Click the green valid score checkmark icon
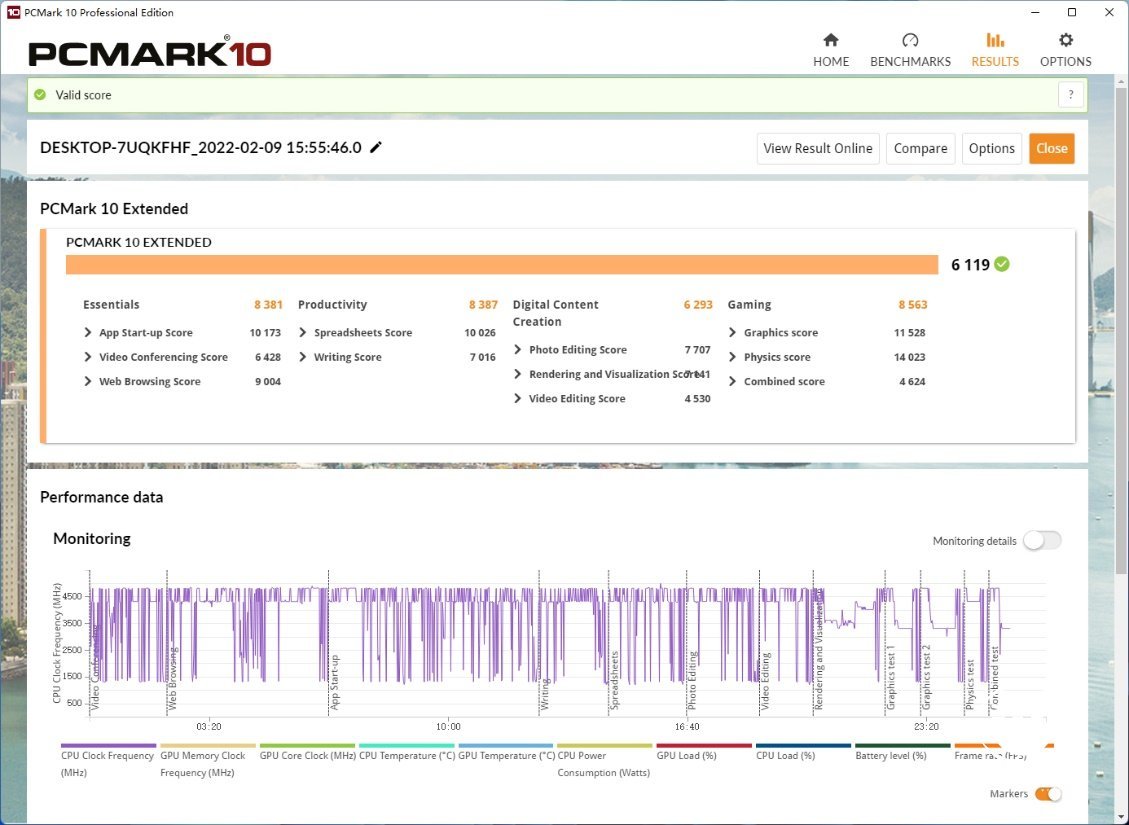 click(40, 95)
